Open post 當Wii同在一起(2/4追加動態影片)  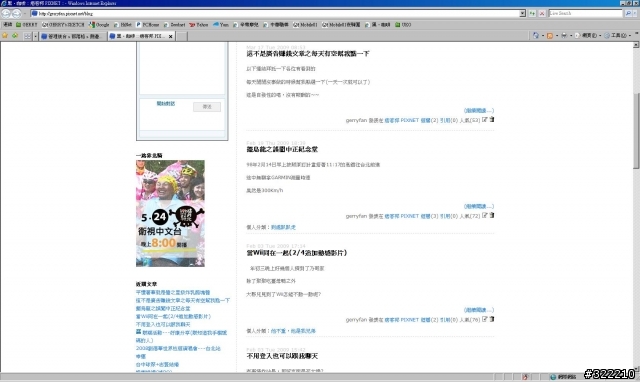(297, 253)
